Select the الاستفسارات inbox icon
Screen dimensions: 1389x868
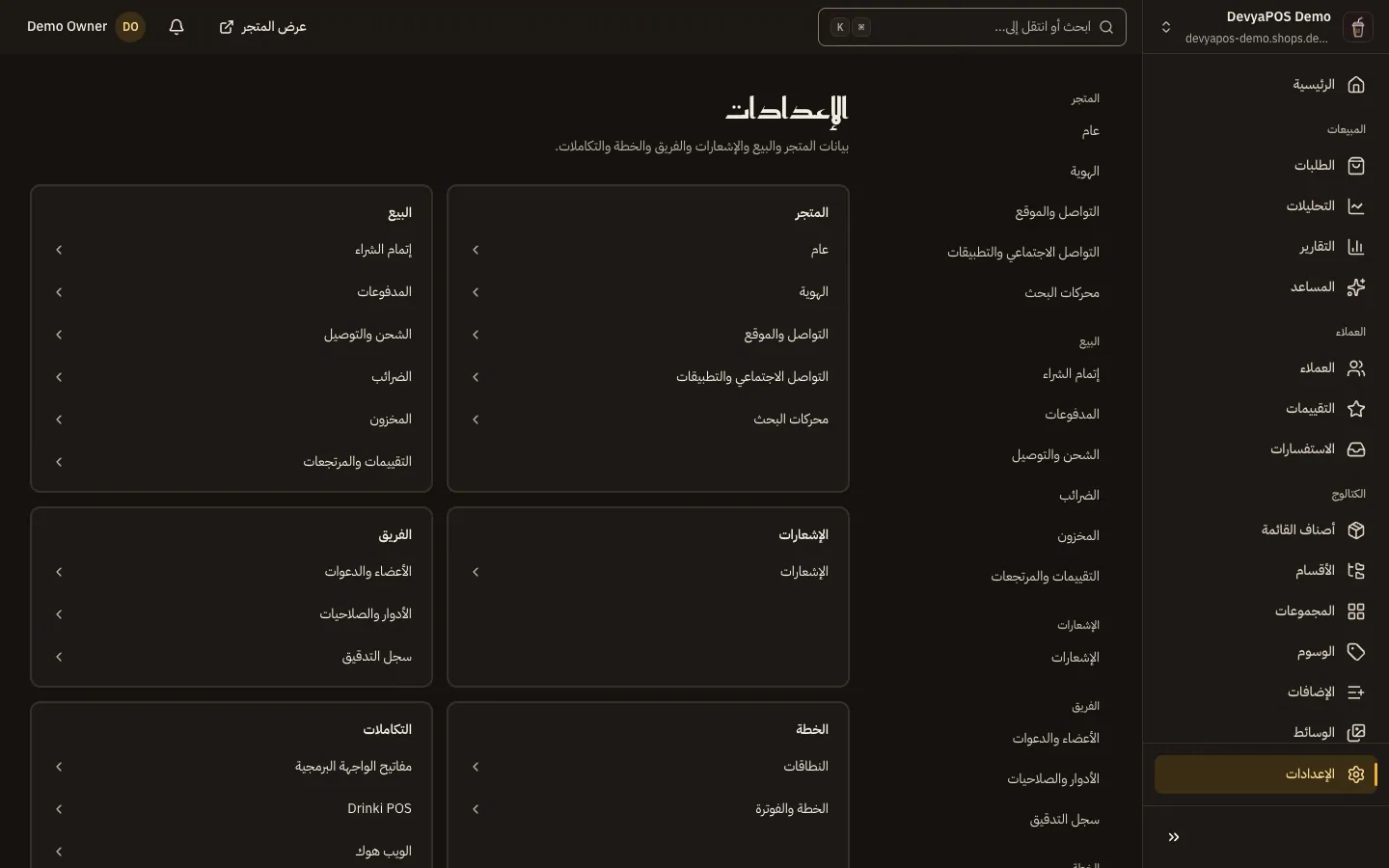click(x=1356, y=449)
